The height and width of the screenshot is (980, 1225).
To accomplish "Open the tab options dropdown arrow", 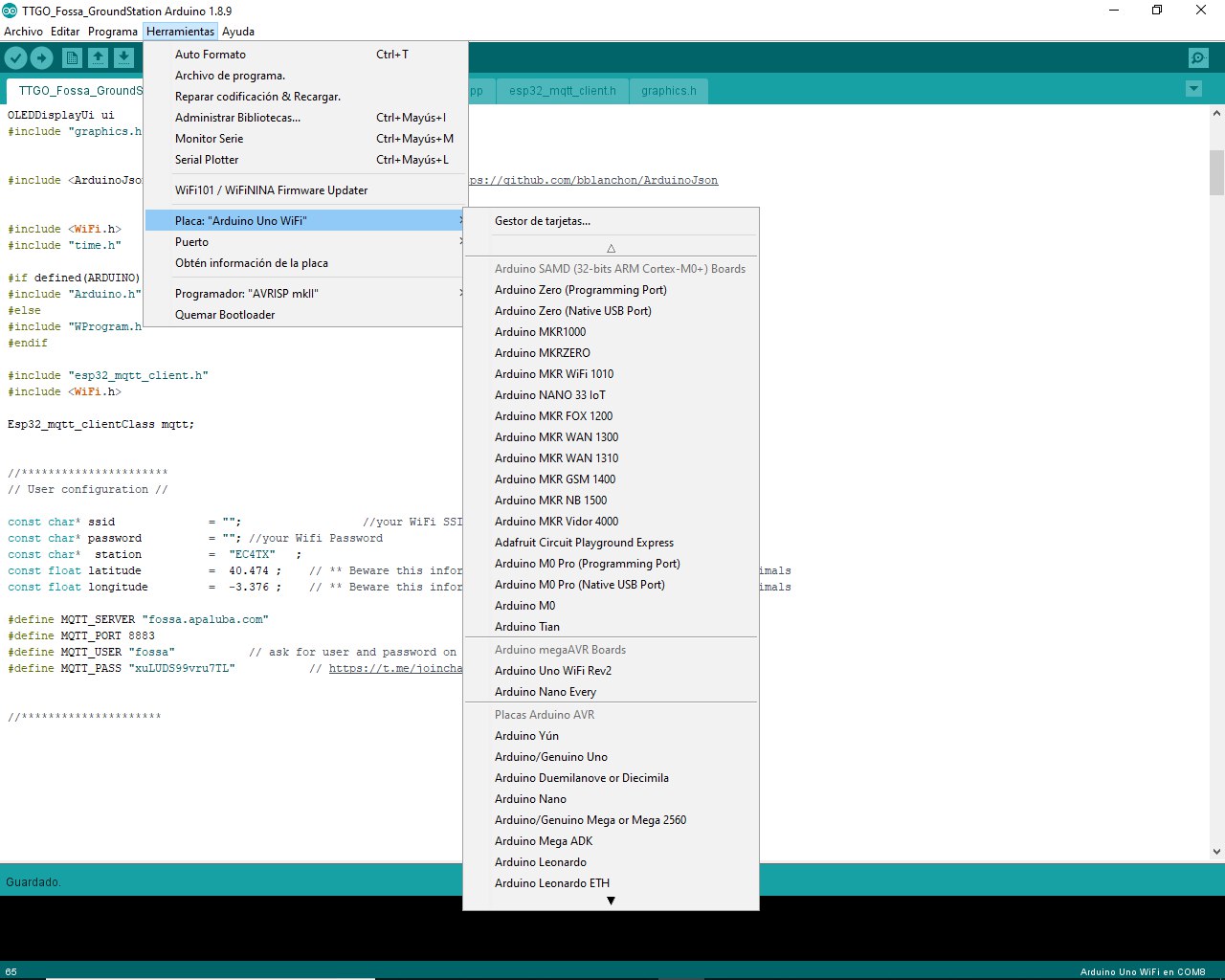I will [1193, 89].
